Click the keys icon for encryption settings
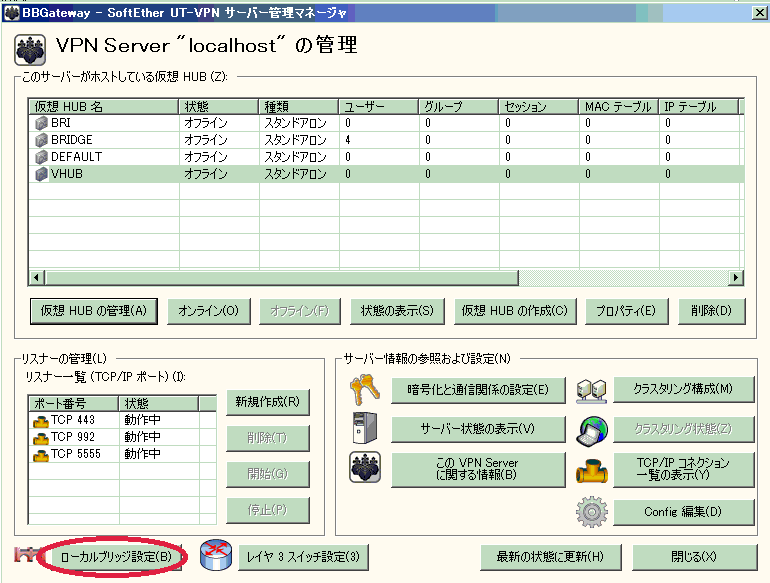Image resolution: width=770 pixels, height=583 pixels. coord(364,389)
